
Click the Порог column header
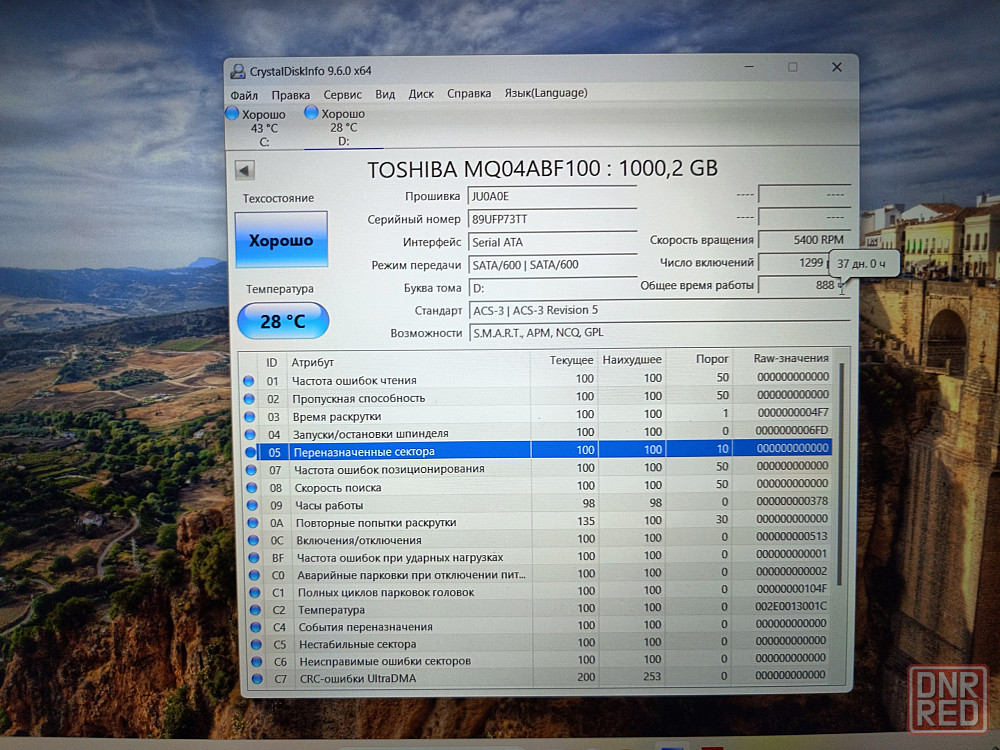pos(700,359)
